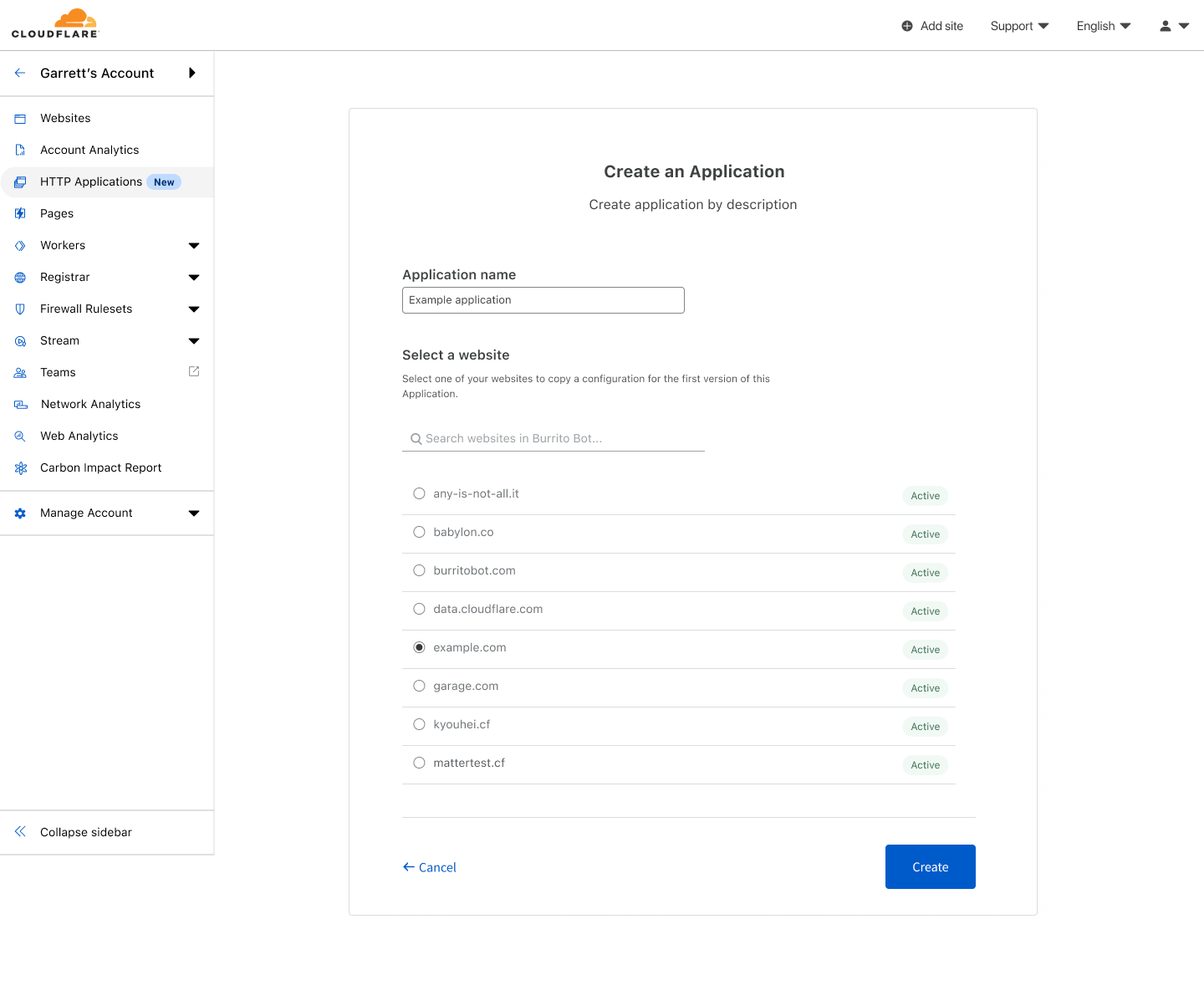Expand the Workers submenu arrow

(x=194, y=246)
